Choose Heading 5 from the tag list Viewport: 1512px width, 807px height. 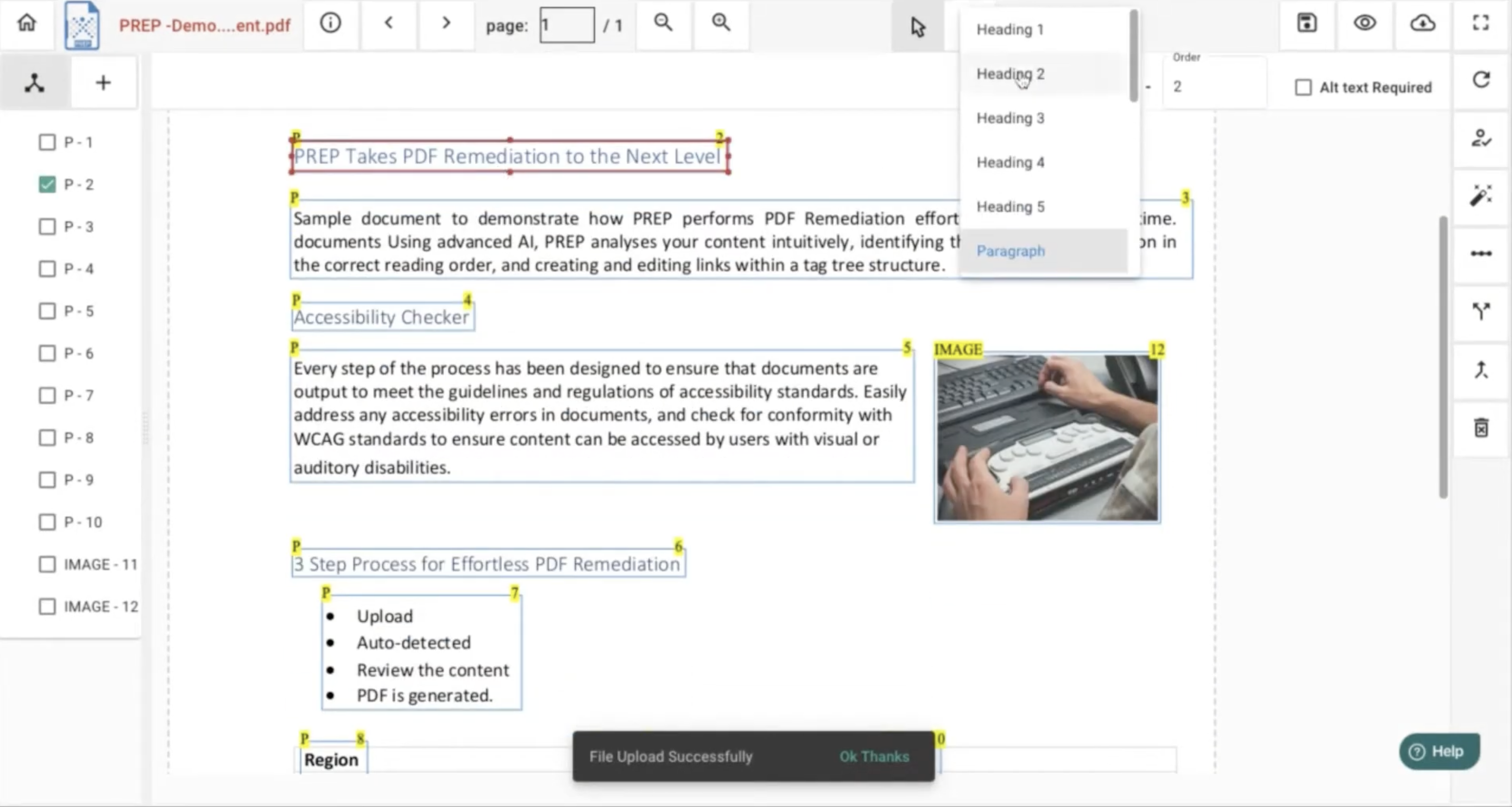1010,206
